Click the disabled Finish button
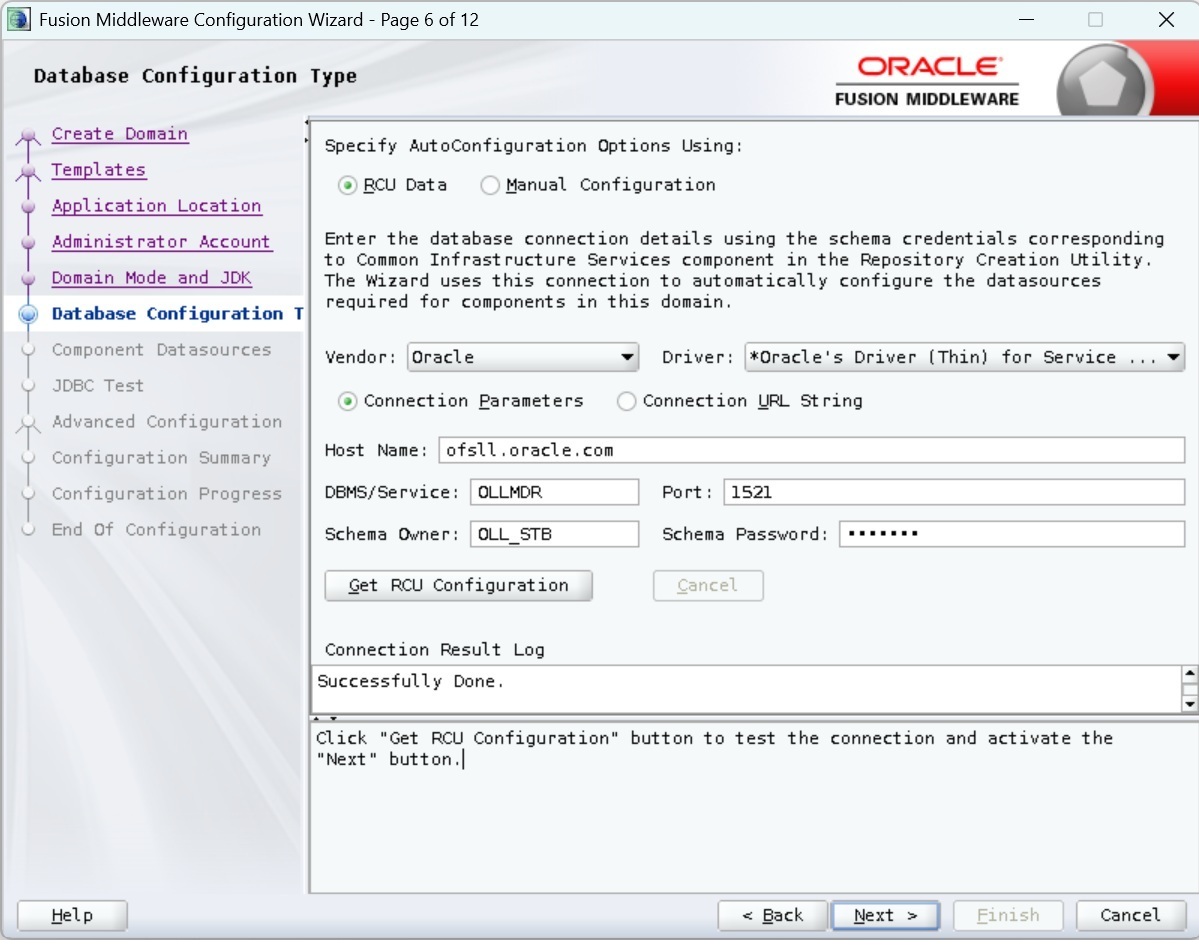 pos(1008,915)
